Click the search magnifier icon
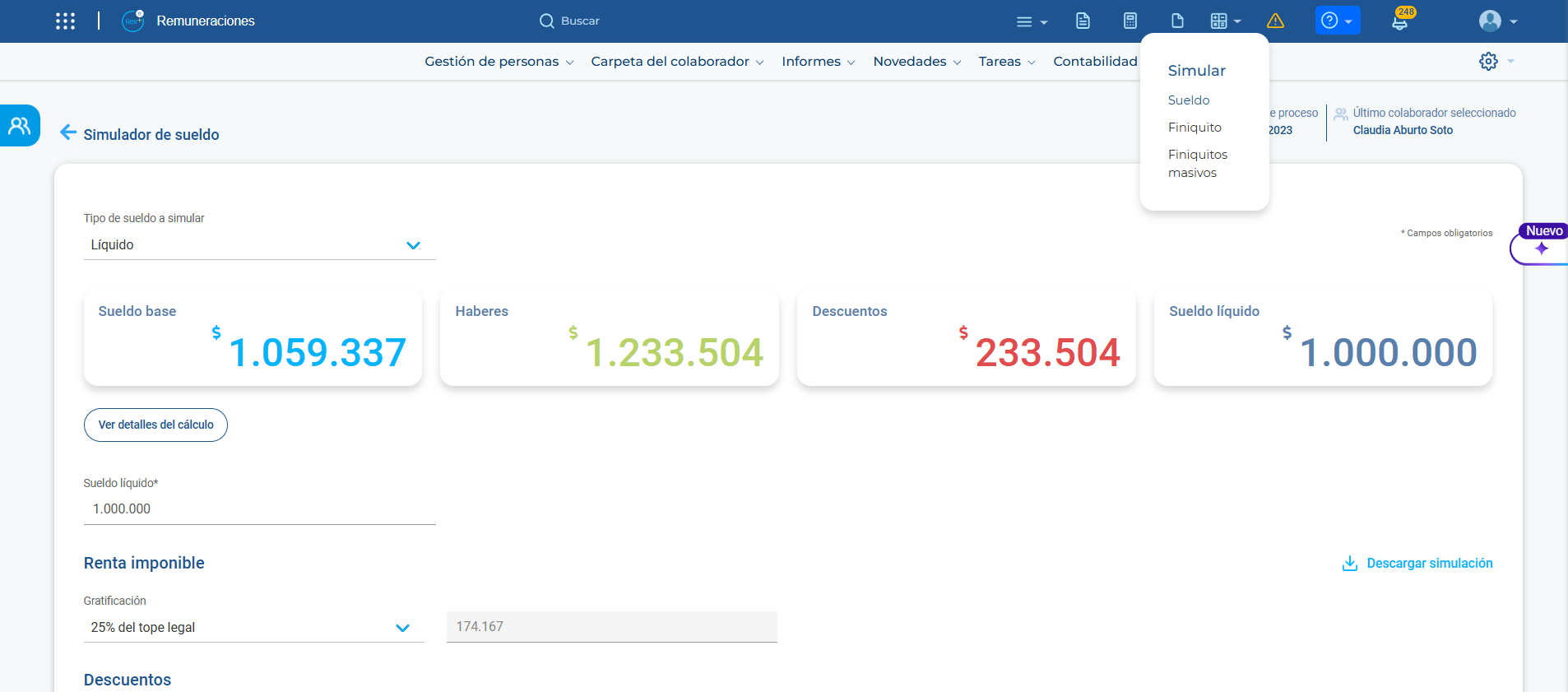This screenshot has width=1568, height=692. tap(546, 21)
